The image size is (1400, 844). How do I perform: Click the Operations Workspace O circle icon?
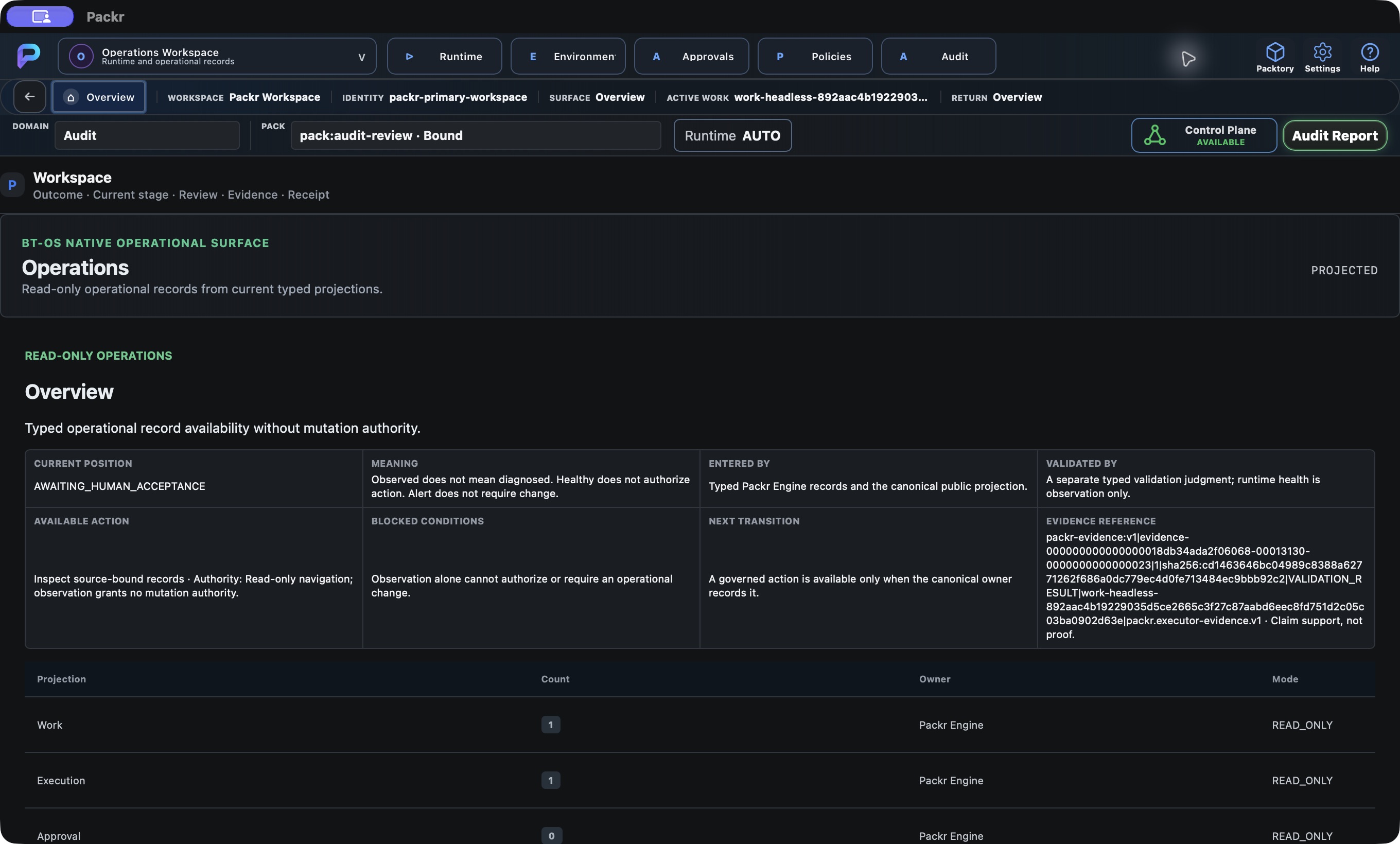point(81,56)
